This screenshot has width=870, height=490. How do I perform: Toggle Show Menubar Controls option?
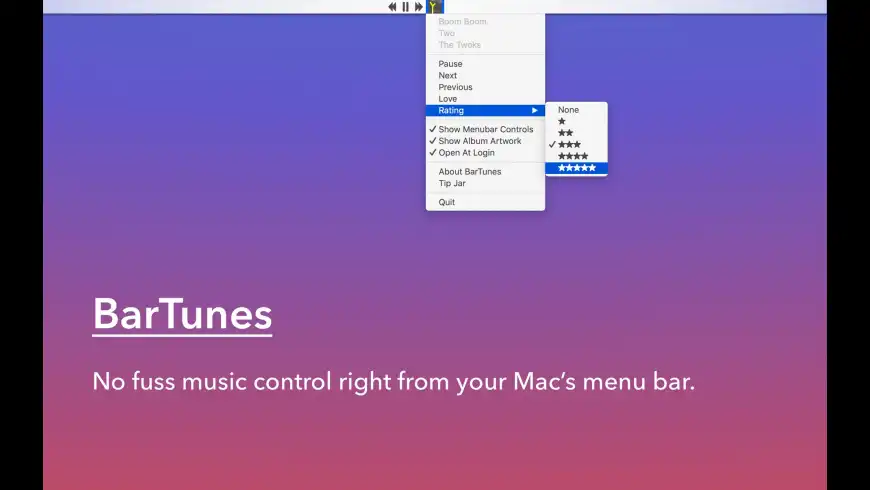coord(485,129)
